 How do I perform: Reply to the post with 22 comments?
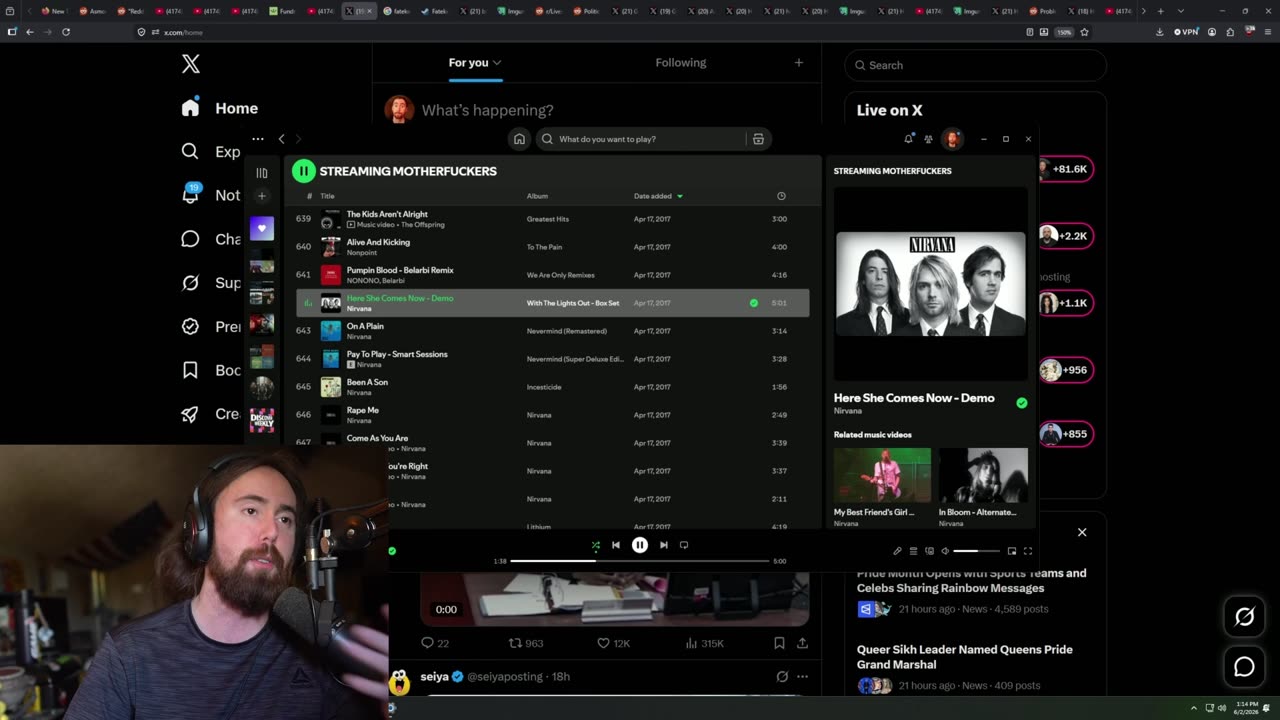coord(435,643)
